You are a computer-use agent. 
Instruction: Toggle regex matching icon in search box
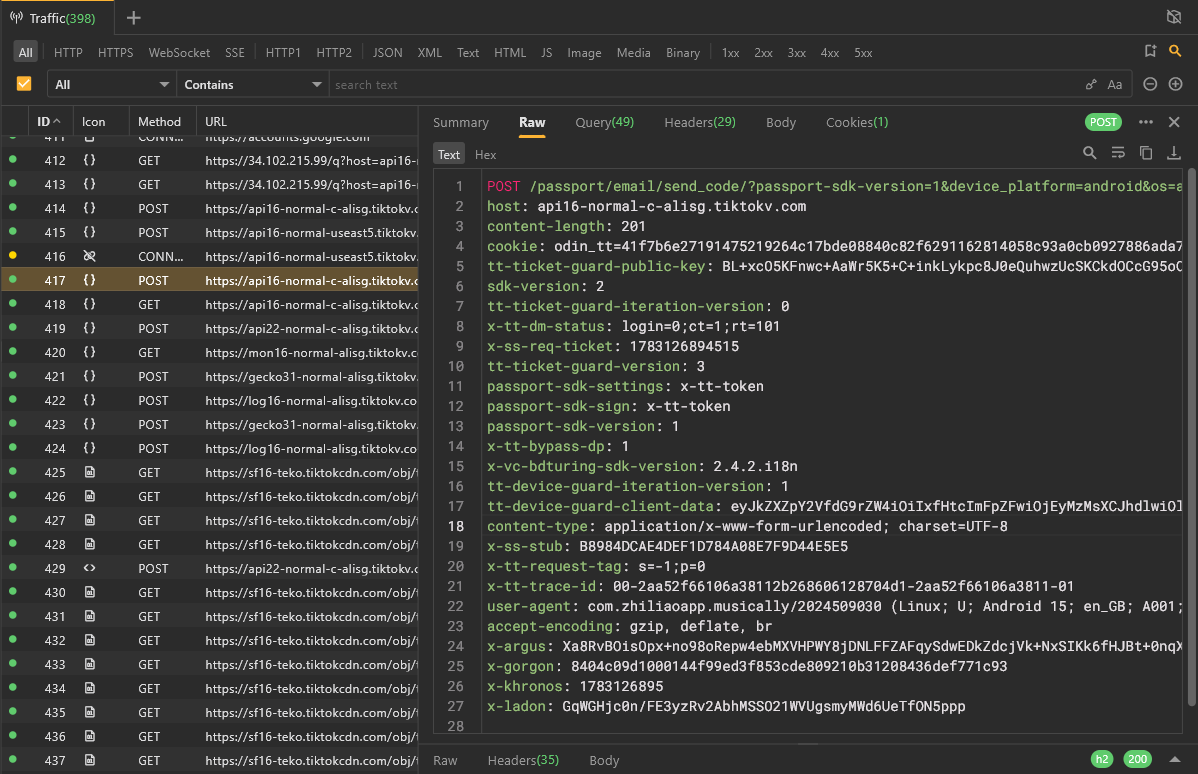[x=1091, y=85]
